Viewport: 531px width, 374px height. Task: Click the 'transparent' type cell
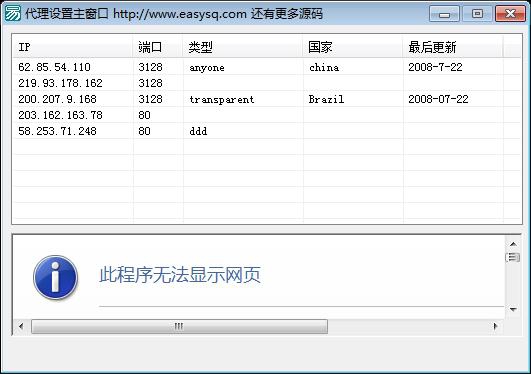pyautogui.click(x=222, y=100)
